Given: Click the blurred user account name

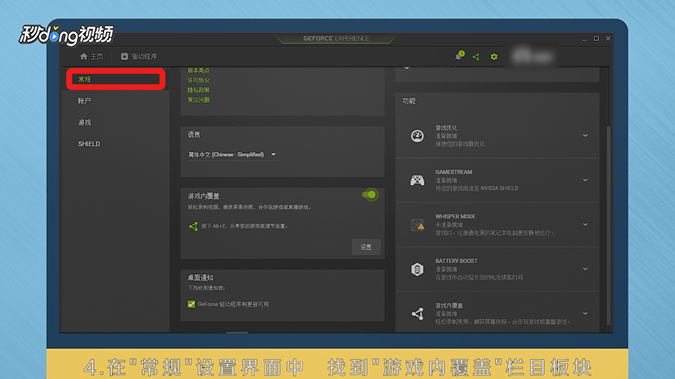Looking at the screenshot, I should [532, 56].
